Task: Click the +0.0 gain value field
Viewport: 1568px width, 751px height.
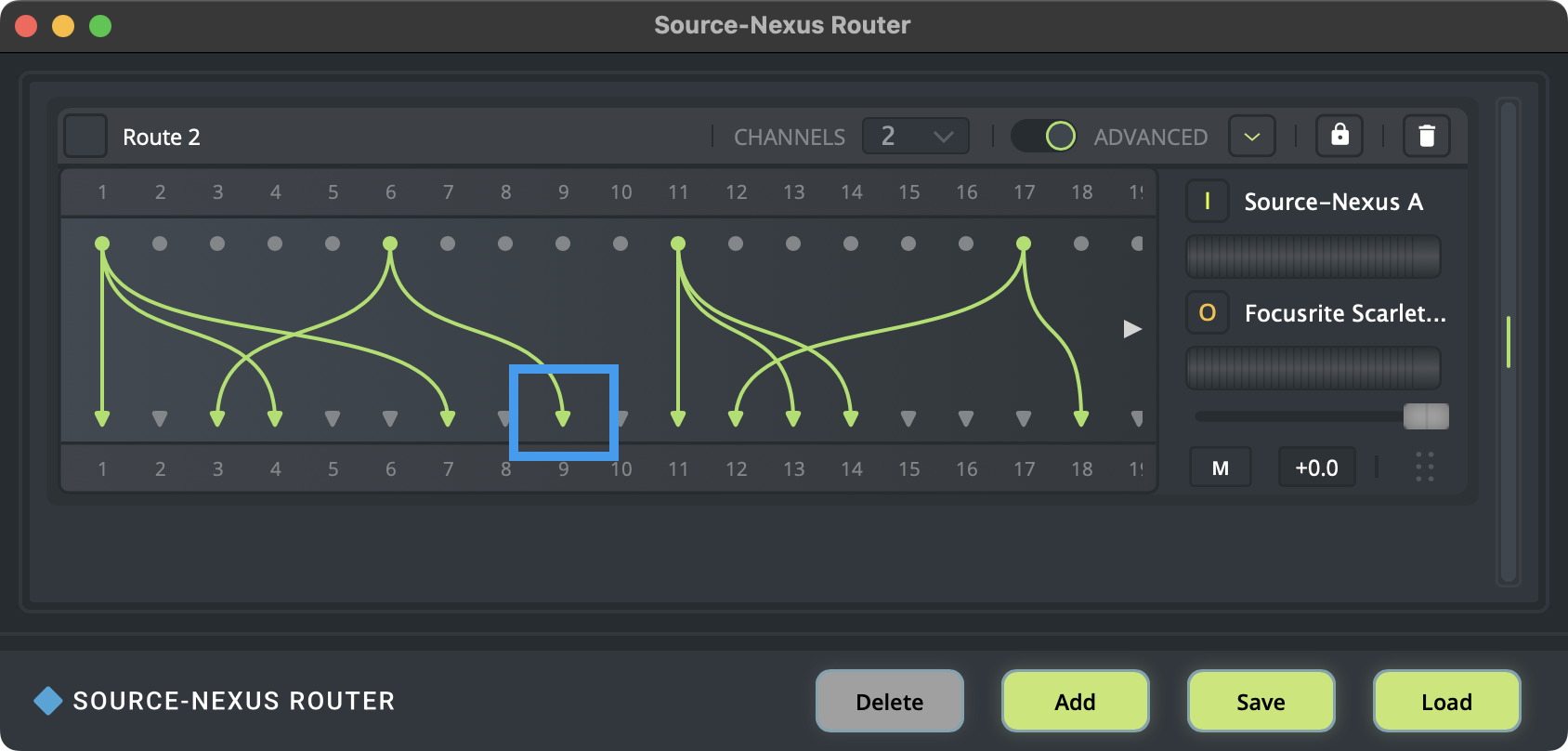Action: click(1316, 468)
